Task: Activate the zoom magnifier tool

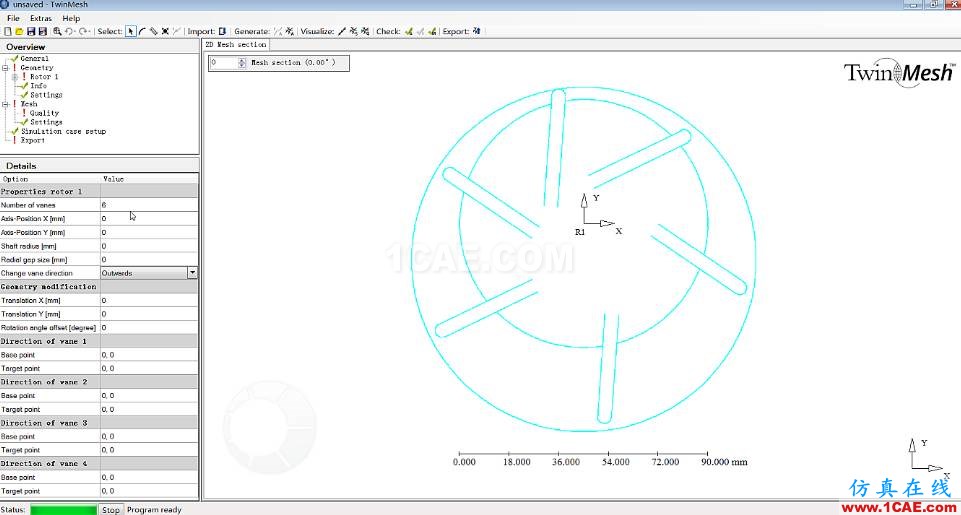Action: pos(57,31)
